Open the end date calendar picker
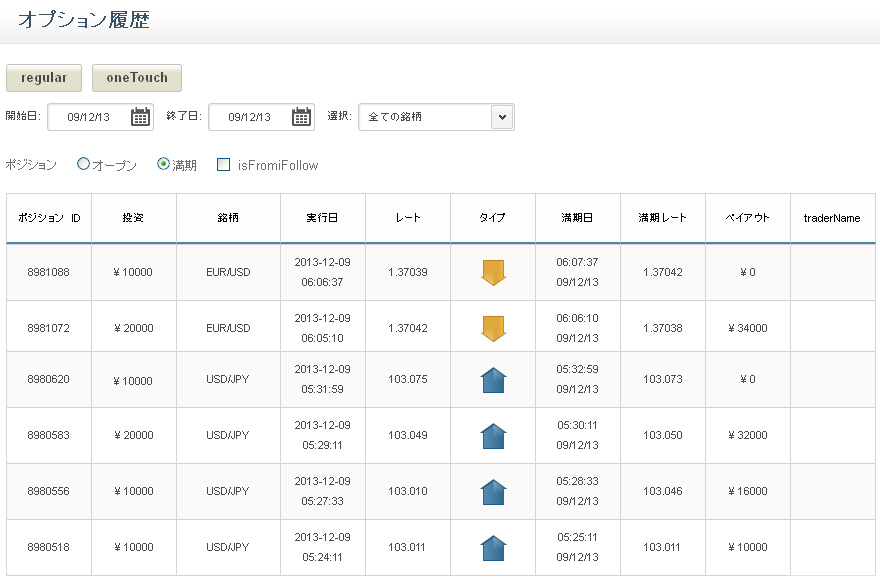The width and height of the screenshot is (880, 582). (x=301, y=117)
